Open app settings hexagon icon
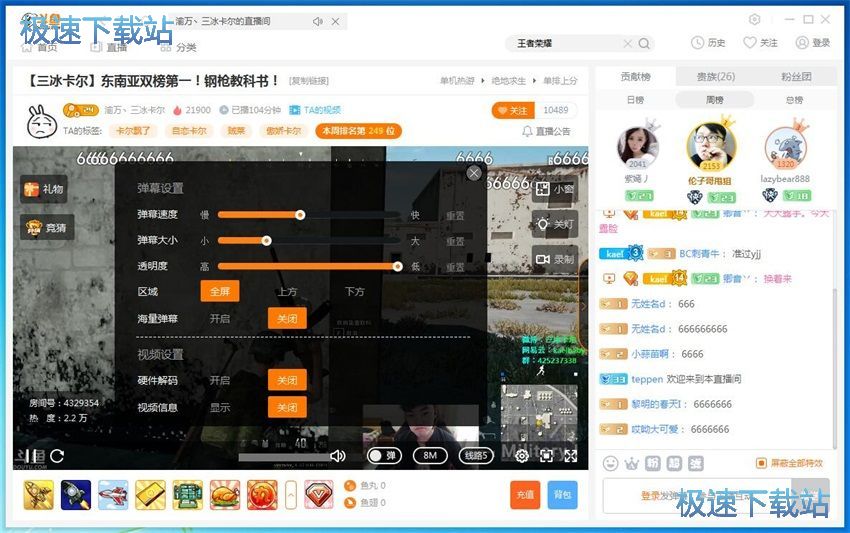 pos(755,20)
